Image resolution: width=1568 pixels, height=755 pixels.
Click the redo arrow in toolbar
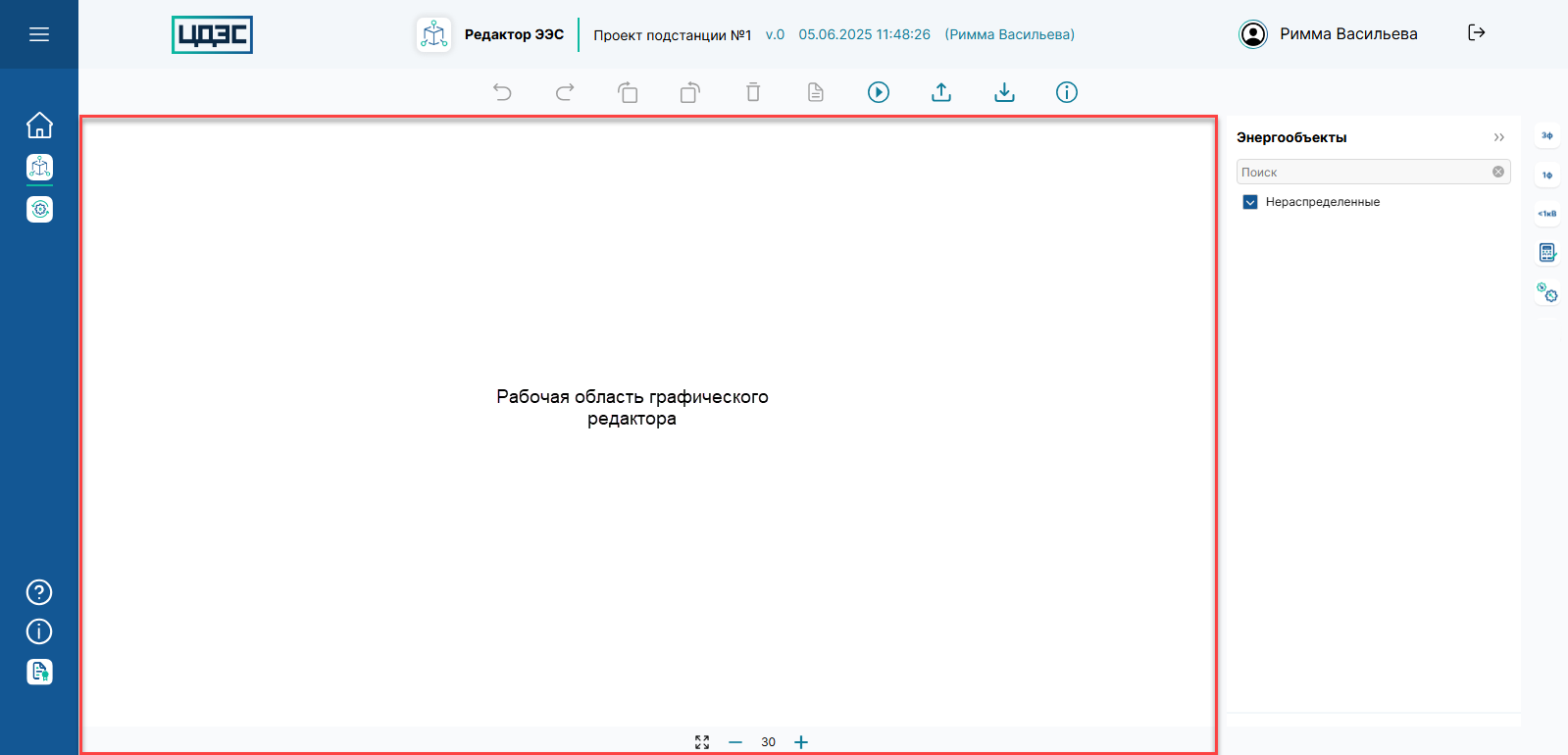(x=565, y=92)
